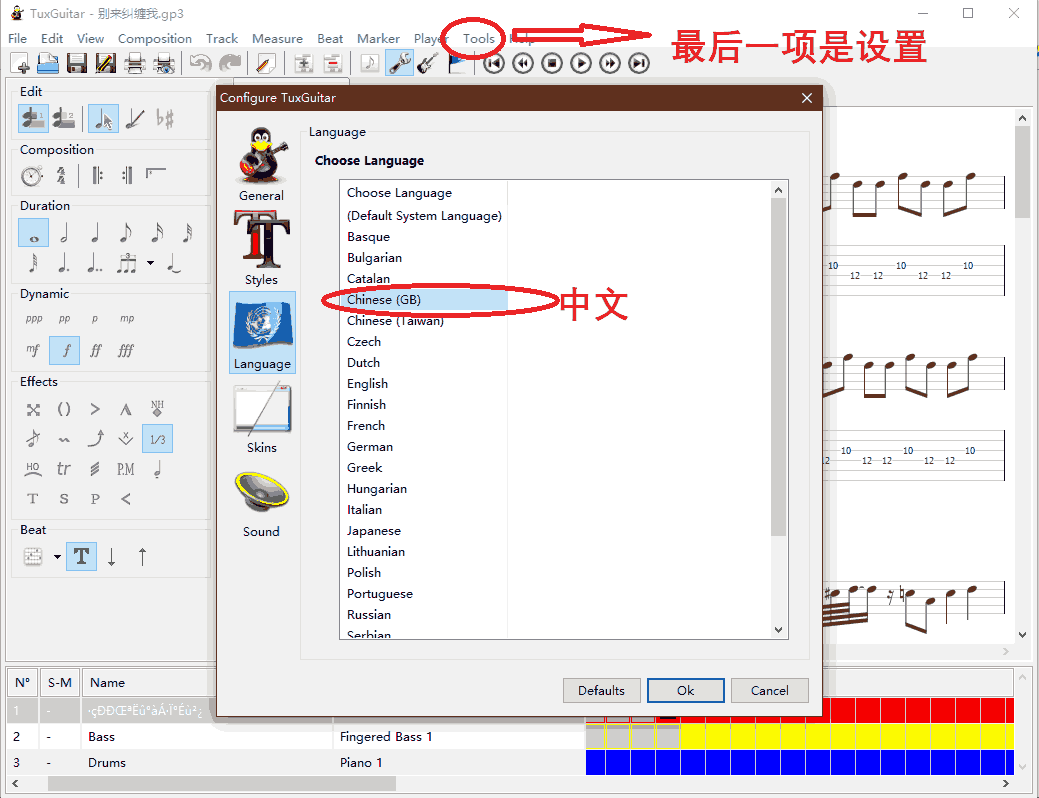The width and height of the screenshot is (1039, 798).
Task: Select English in the language list
Action: [367, 384]
